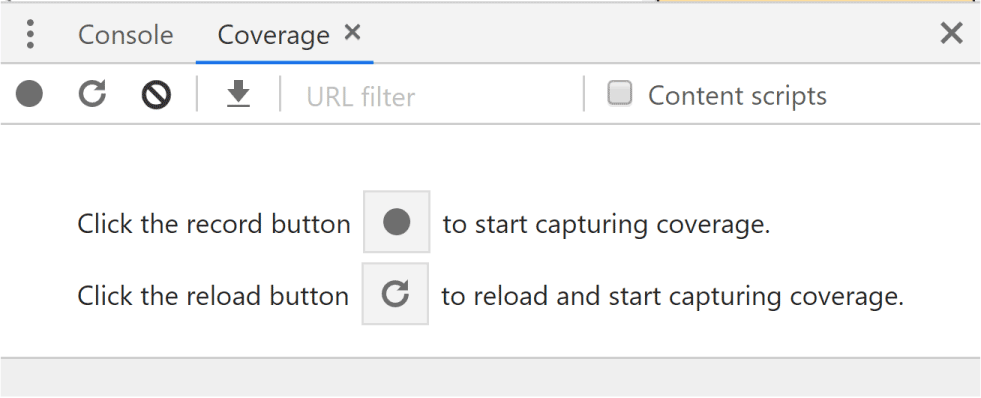Select the Coverage tab

(x=273, y=34)
